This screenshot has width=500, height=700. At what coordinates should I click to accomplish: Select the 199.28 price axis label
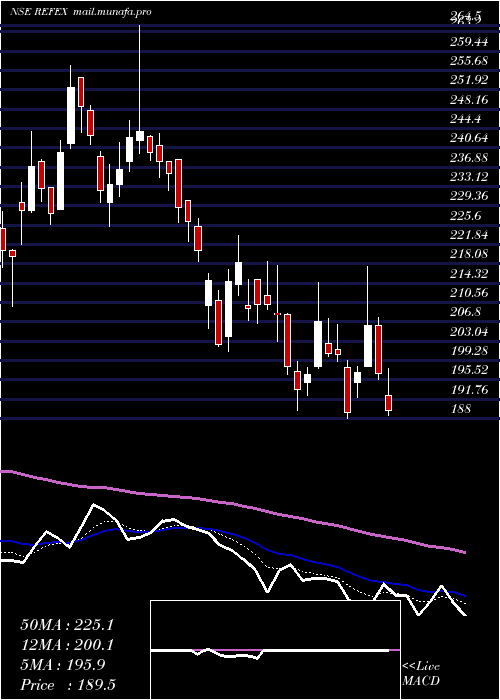(x=468, y=350)
